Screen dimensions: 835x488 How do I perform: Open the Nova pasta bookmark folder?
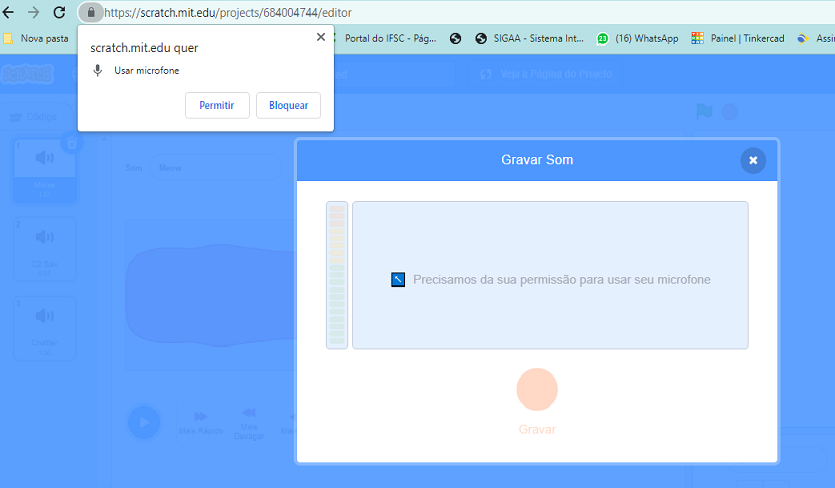pyautogui.click(x=36, y=38)
